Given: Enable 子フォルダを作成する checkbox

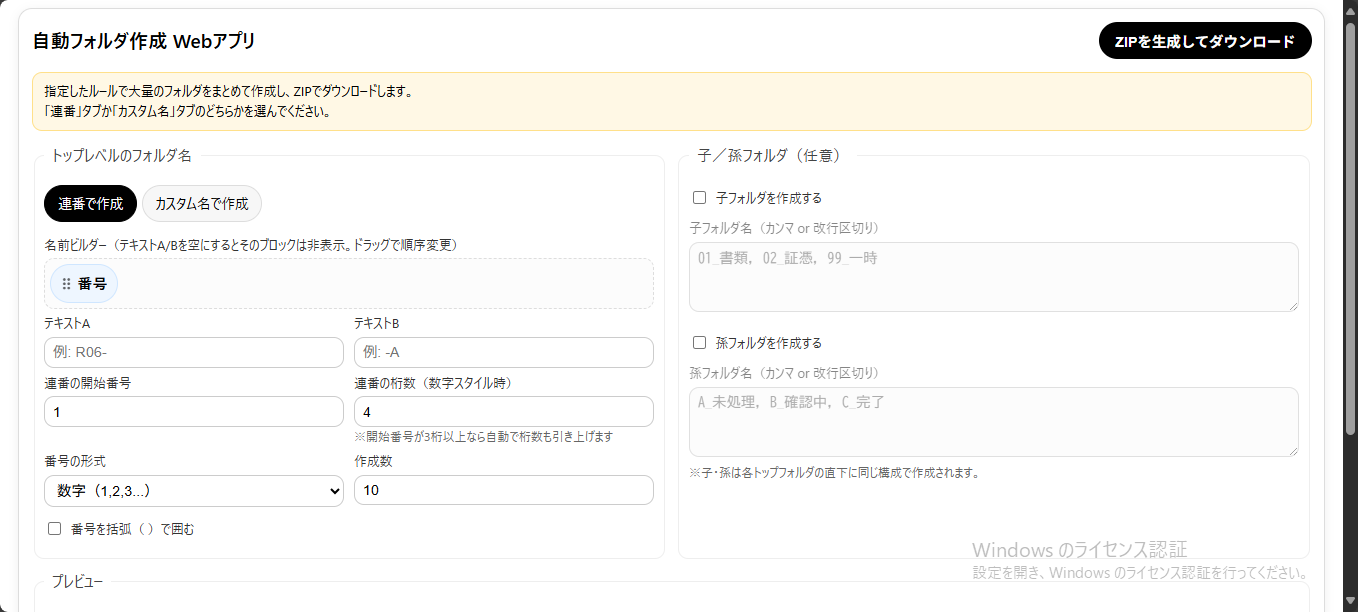Looking at the screenshot, I should click(x=700, y=198).
